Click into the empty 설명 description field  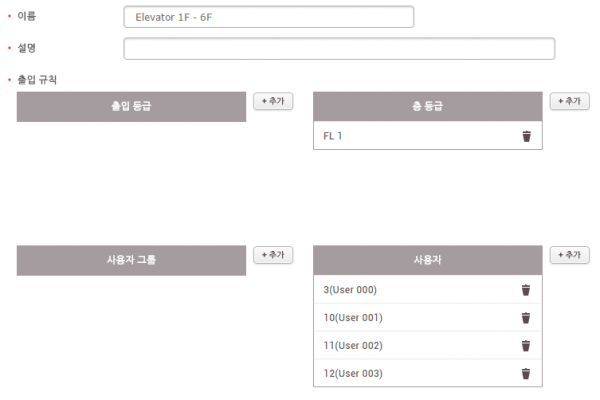click(339, 49)
